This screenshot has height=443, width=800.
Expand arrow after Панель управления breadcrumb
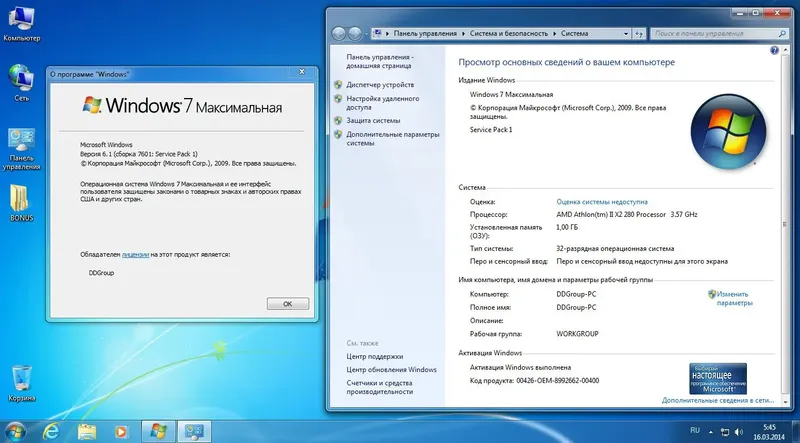pos(463,34)
